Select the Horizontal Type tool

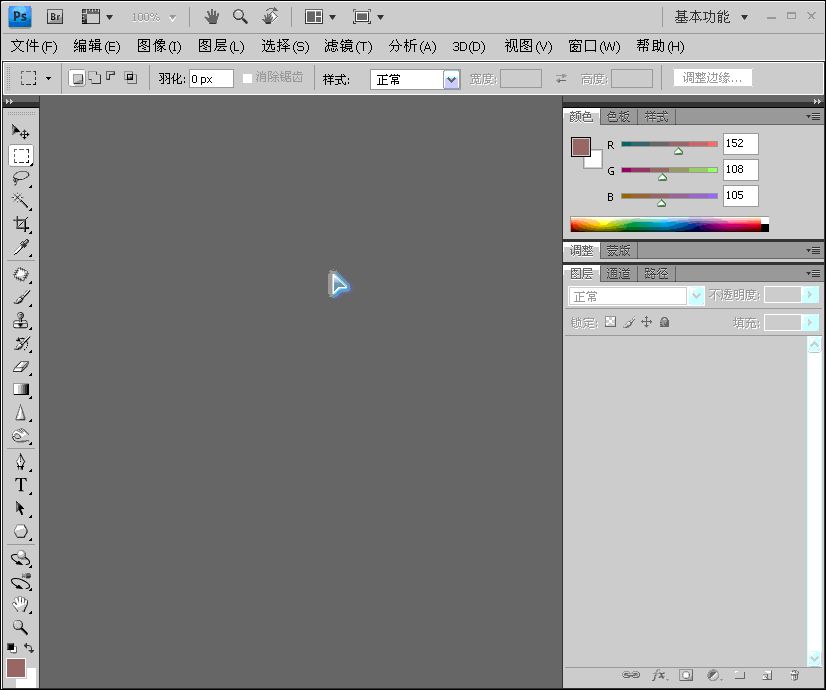[x=20, y=485]
